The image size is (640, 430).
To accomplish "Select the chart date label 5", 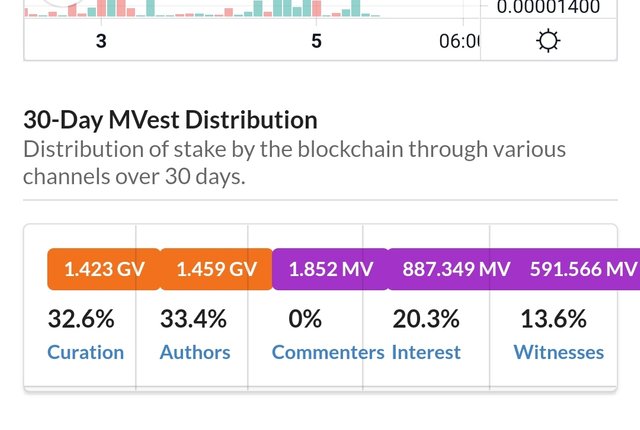I will tap(316, 41).
